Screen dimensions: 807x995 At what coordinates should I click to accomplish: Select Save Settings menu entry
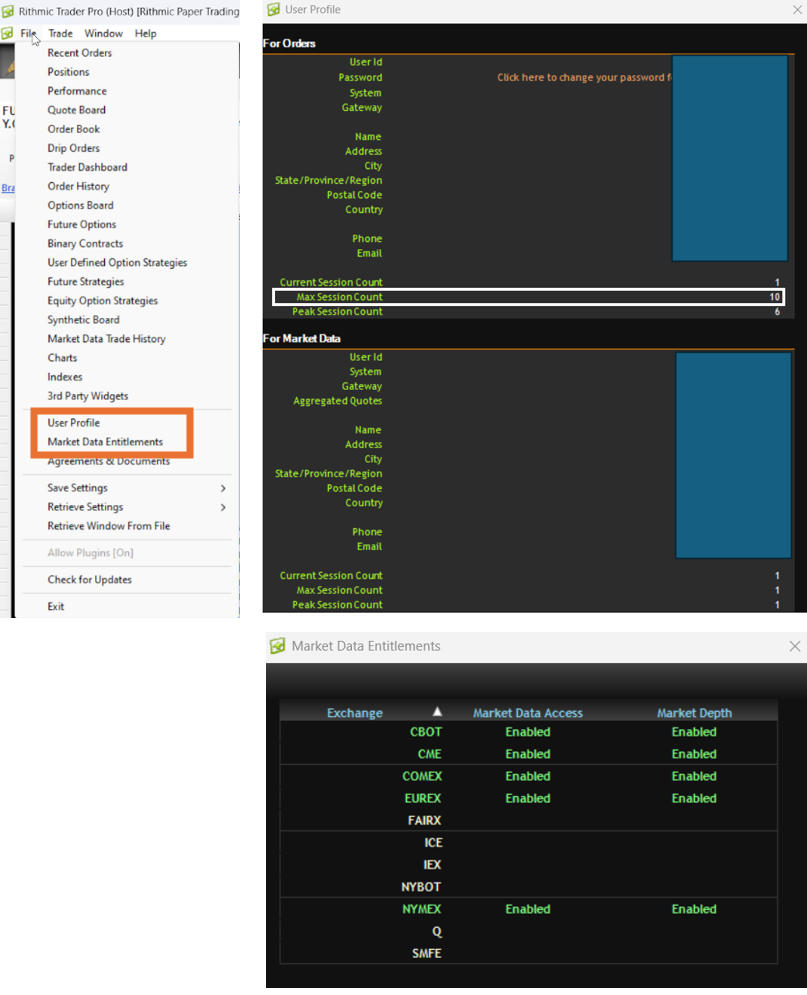tap(77, 487)
